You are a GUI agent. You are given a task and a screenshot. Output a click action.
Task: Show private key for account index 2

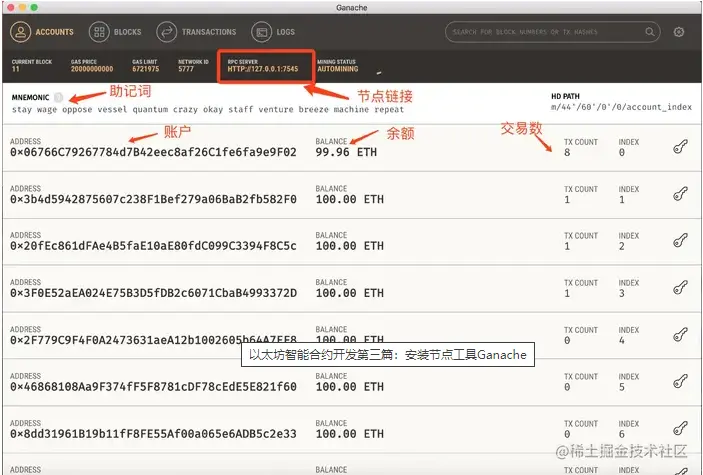click(680, 240)
